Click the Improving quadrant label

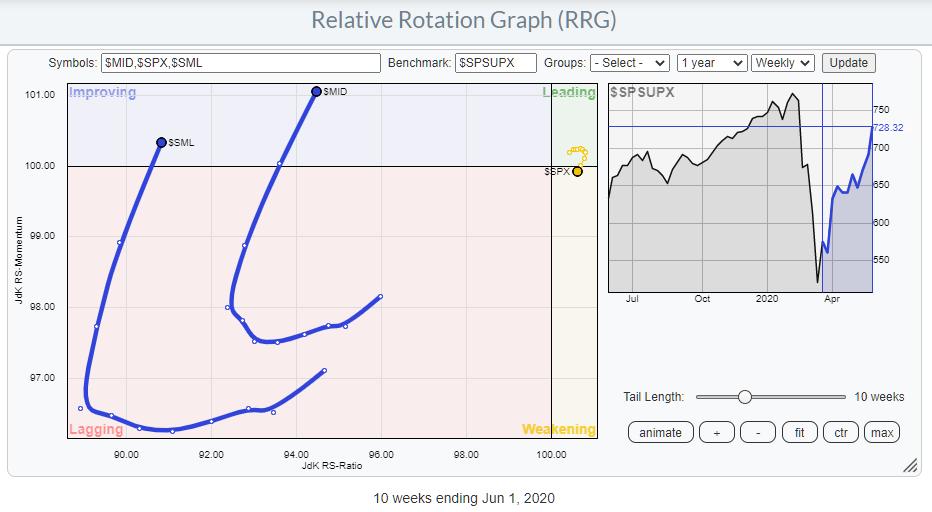[x=102, y=93]
